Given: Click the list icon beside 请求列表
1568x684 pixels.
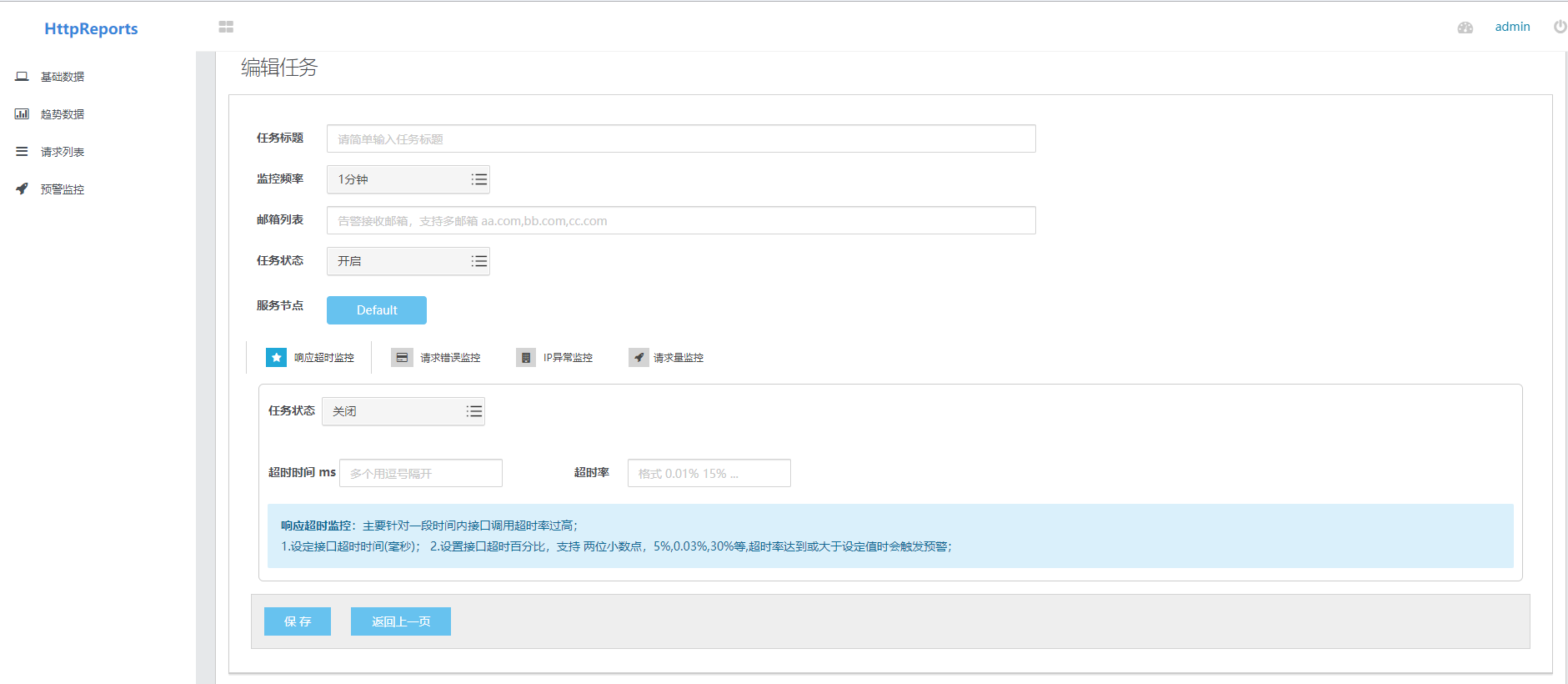Looking at the screenshot, I should pos(22,152).
